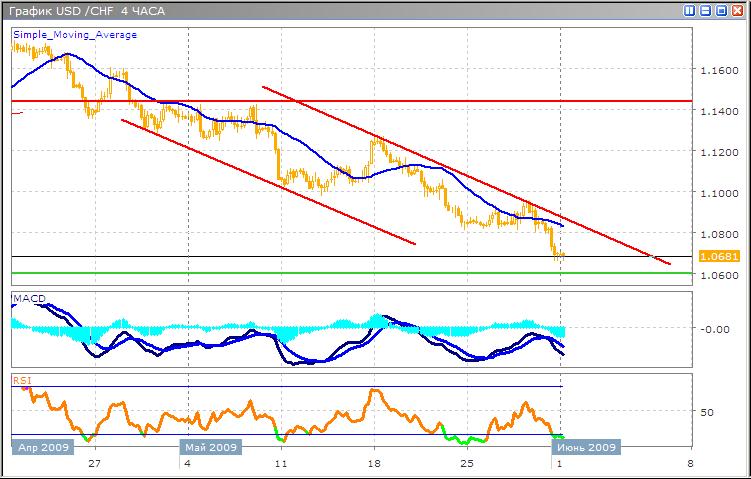The height and width of the screenshot is (479, 751).
Task: Click the 1.1600 price axis label
Action: [718, 71]
